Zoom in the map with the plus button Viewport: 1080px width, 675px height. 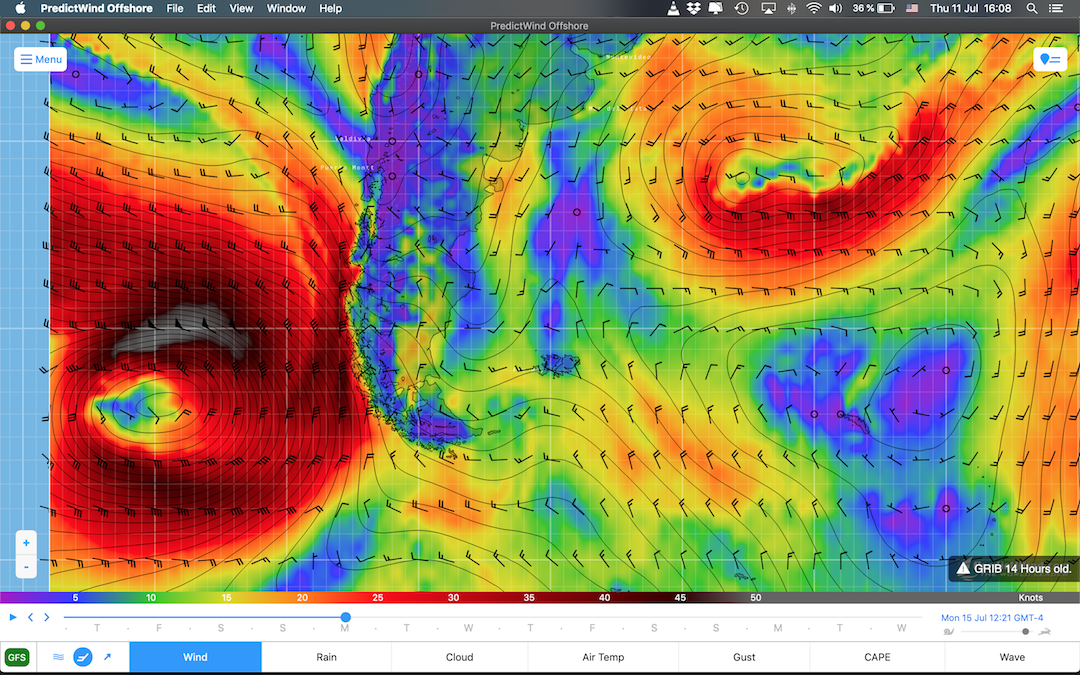[26, 543]
